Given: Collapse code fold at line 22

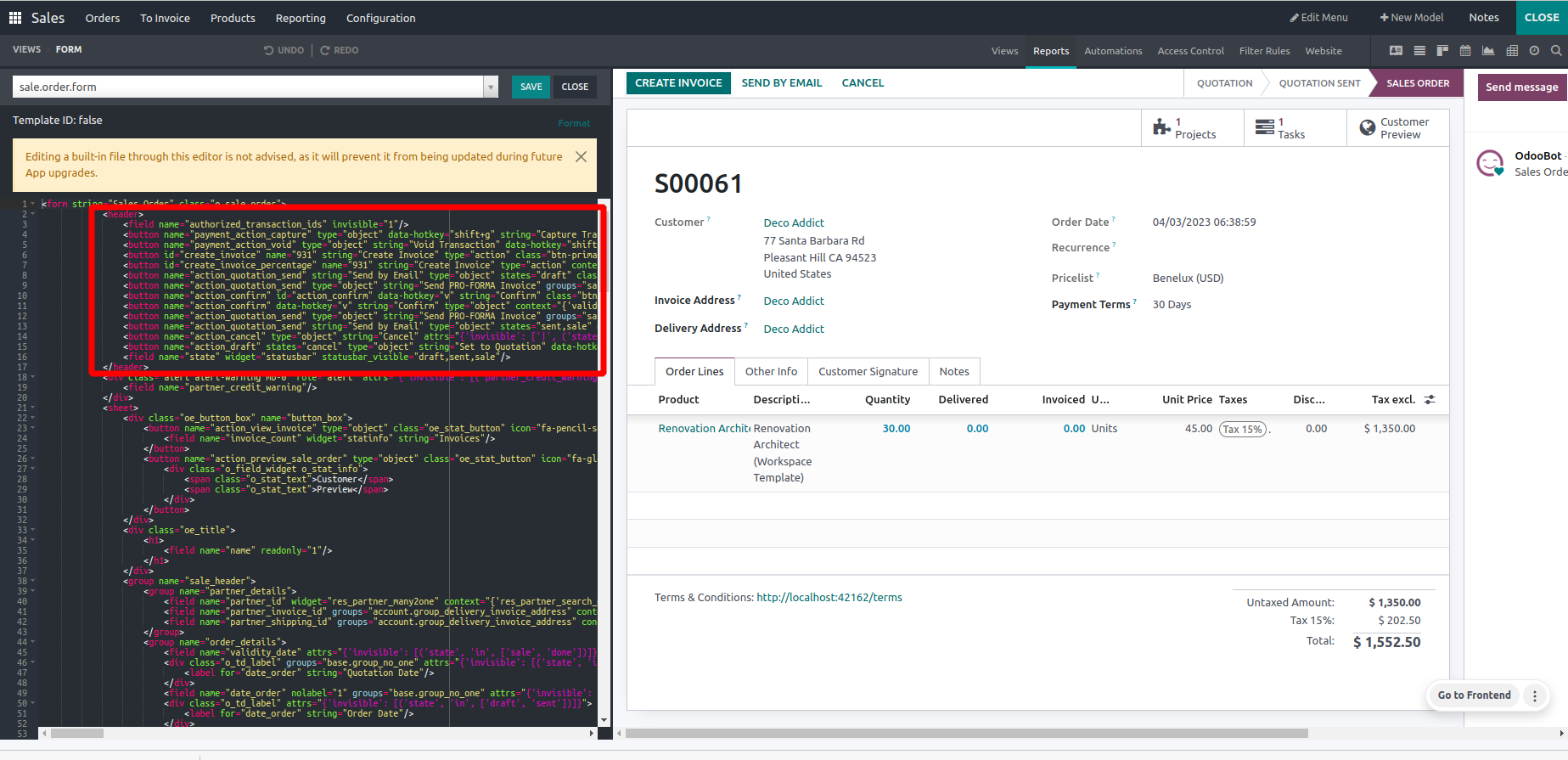Looking at the screenshot, I should 33,418.
